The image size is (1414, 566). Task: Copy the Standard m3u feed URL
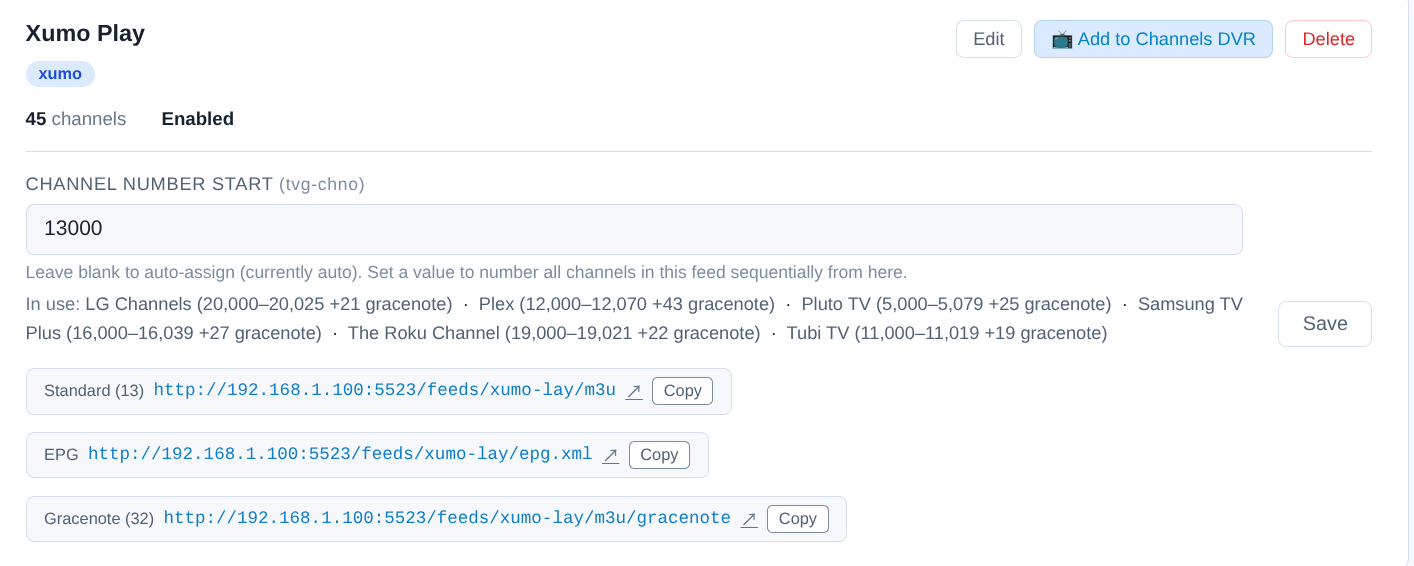point(682,391)
